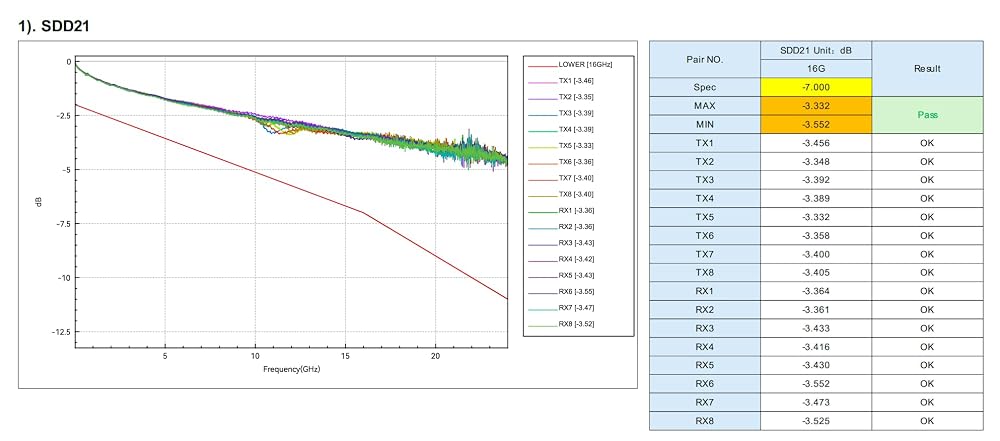Click the TX5 row label in table
Screen dimensions: 1000x441
pos(705,217)
